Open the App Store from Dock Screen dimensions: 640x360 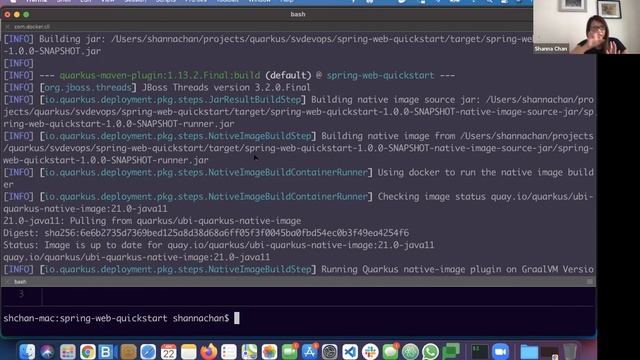[x=310, y=351]
